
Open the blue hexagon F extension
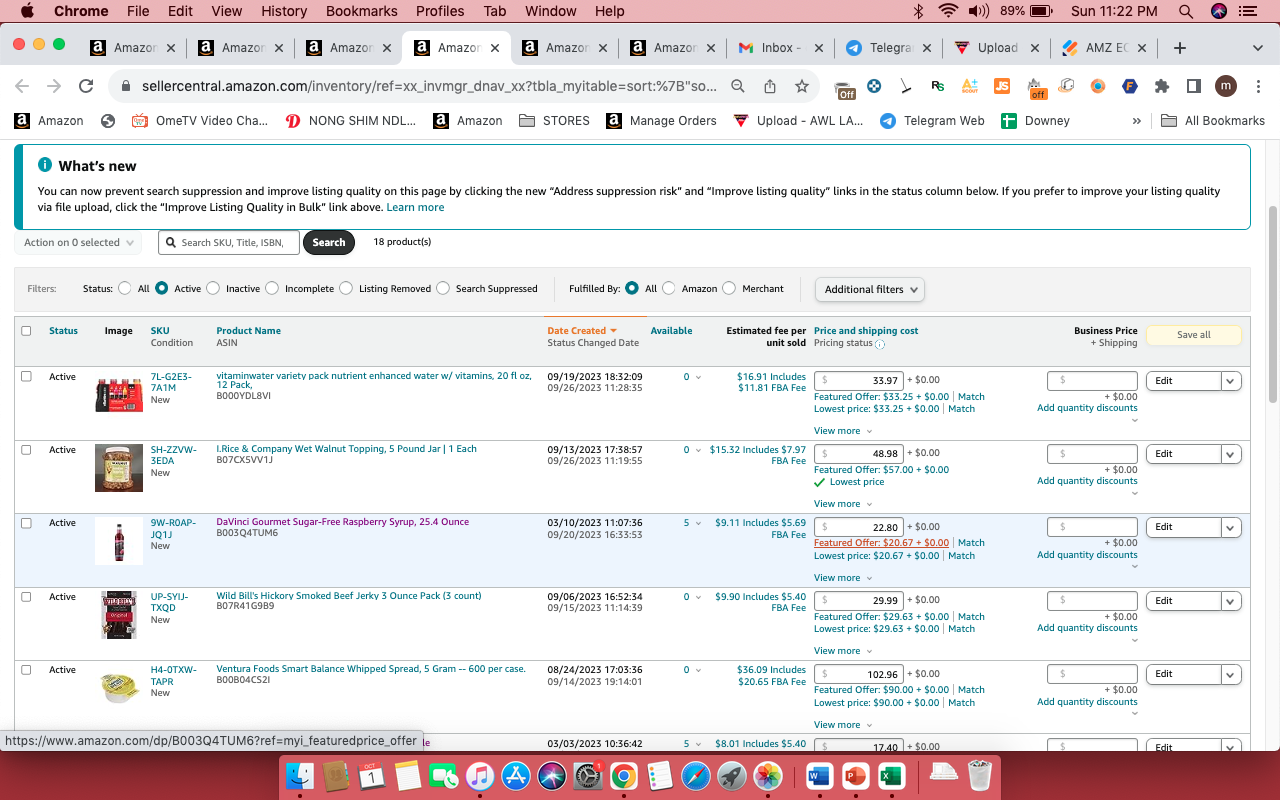pyautogui.click(x=1130, y=86)
